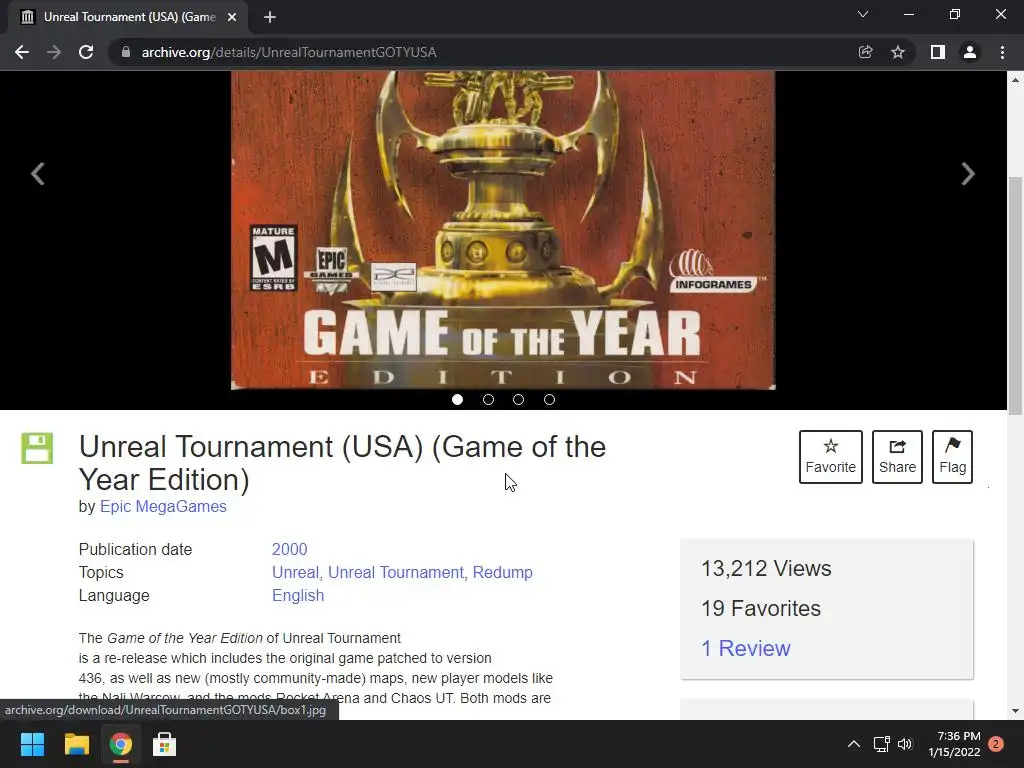Open the tab search chevron
The height and width of the screenshot is (768, 1024).
[863, 14]
